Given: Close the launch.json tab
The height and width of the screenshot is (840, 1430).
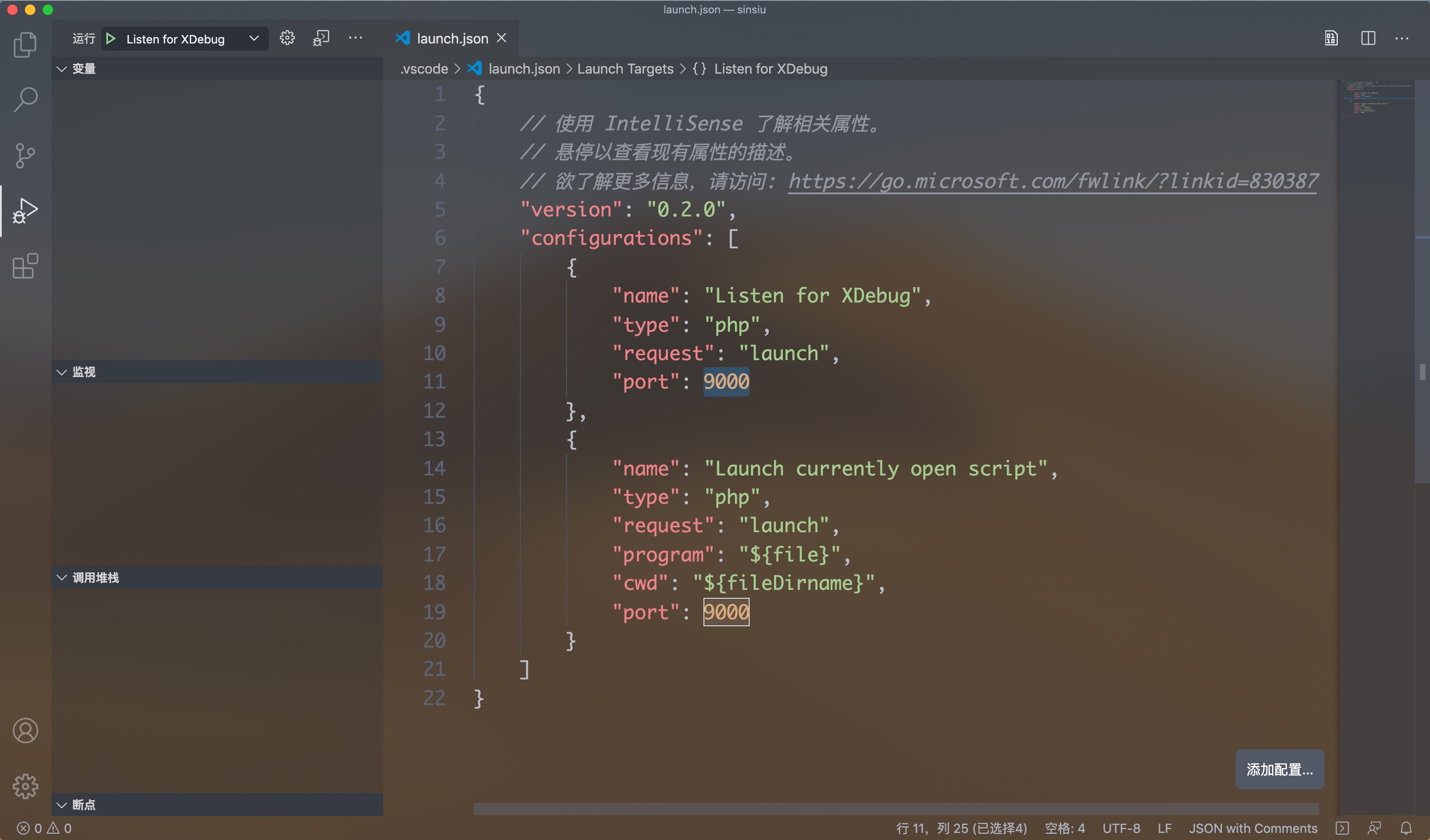Looking at the screenshot, I should click(502, 38).
